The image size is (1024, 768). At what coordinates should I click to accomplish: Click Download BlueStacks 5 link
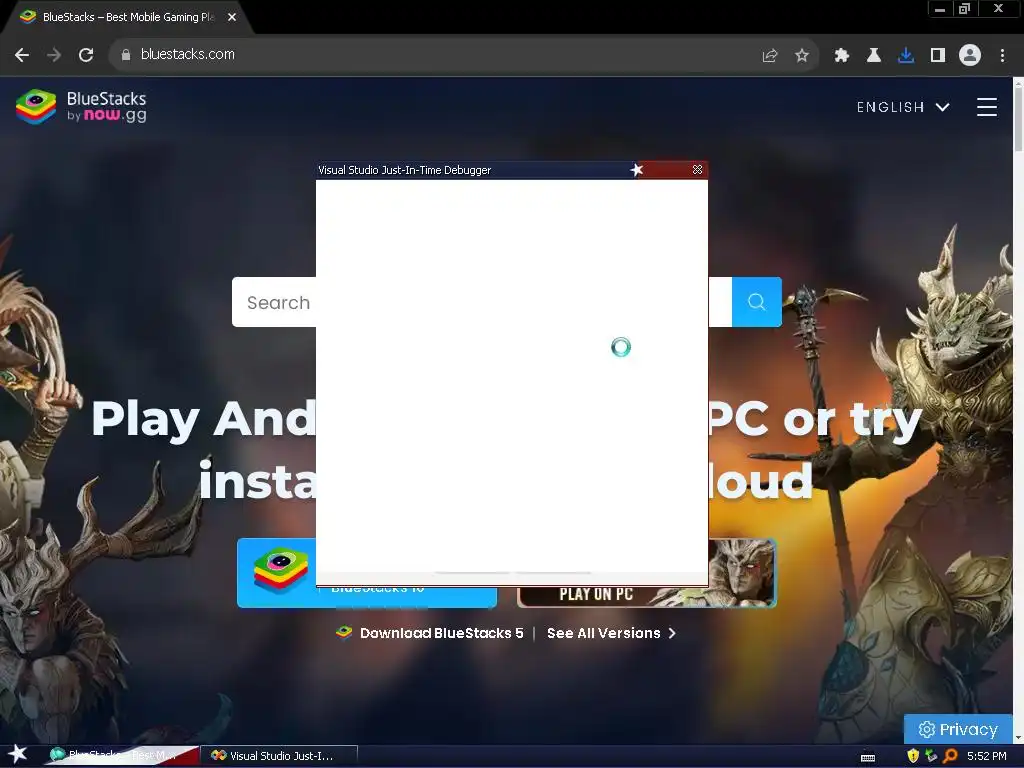430,633
